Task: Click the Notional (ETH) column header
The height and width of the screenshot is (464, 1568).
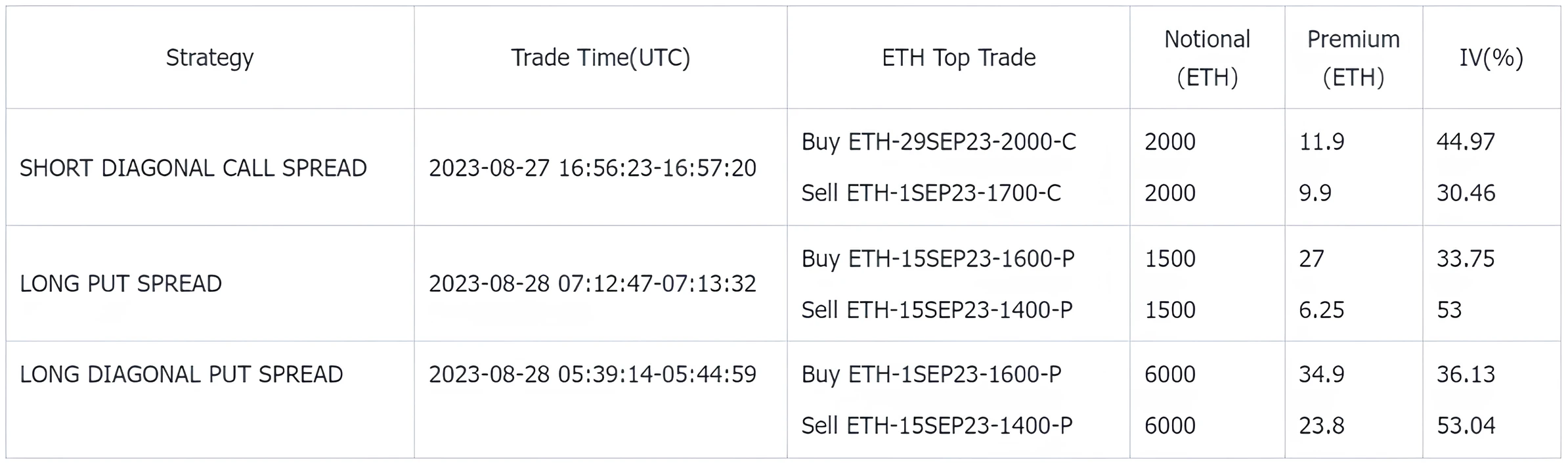Action: (1207, 58)
